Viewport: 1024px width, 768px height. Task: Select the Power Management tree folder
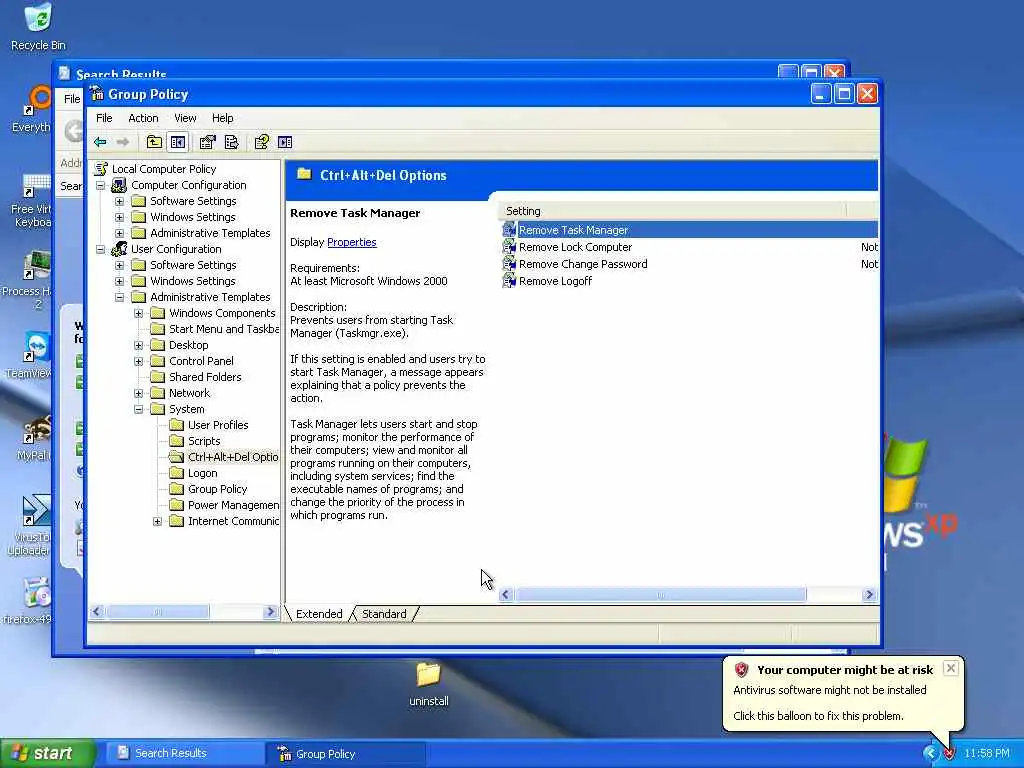[x=232, y=505]
